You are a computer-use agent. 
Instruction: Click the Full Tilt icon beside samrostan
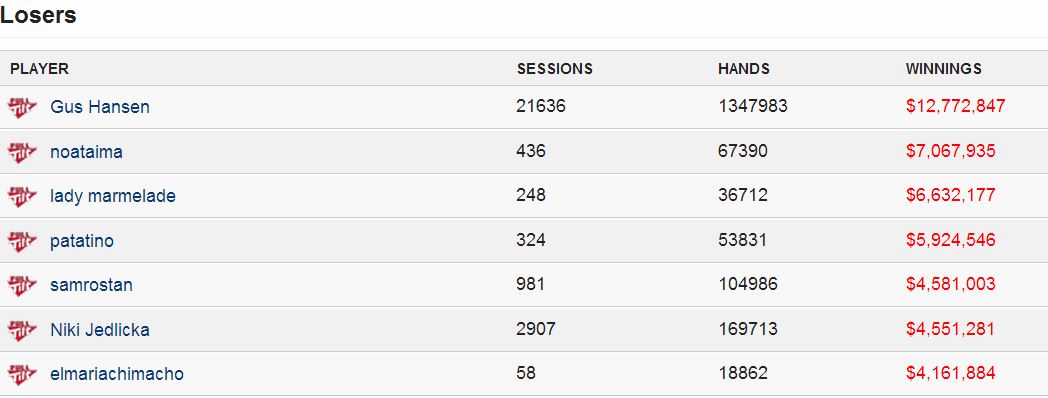(x=22, y=285)
